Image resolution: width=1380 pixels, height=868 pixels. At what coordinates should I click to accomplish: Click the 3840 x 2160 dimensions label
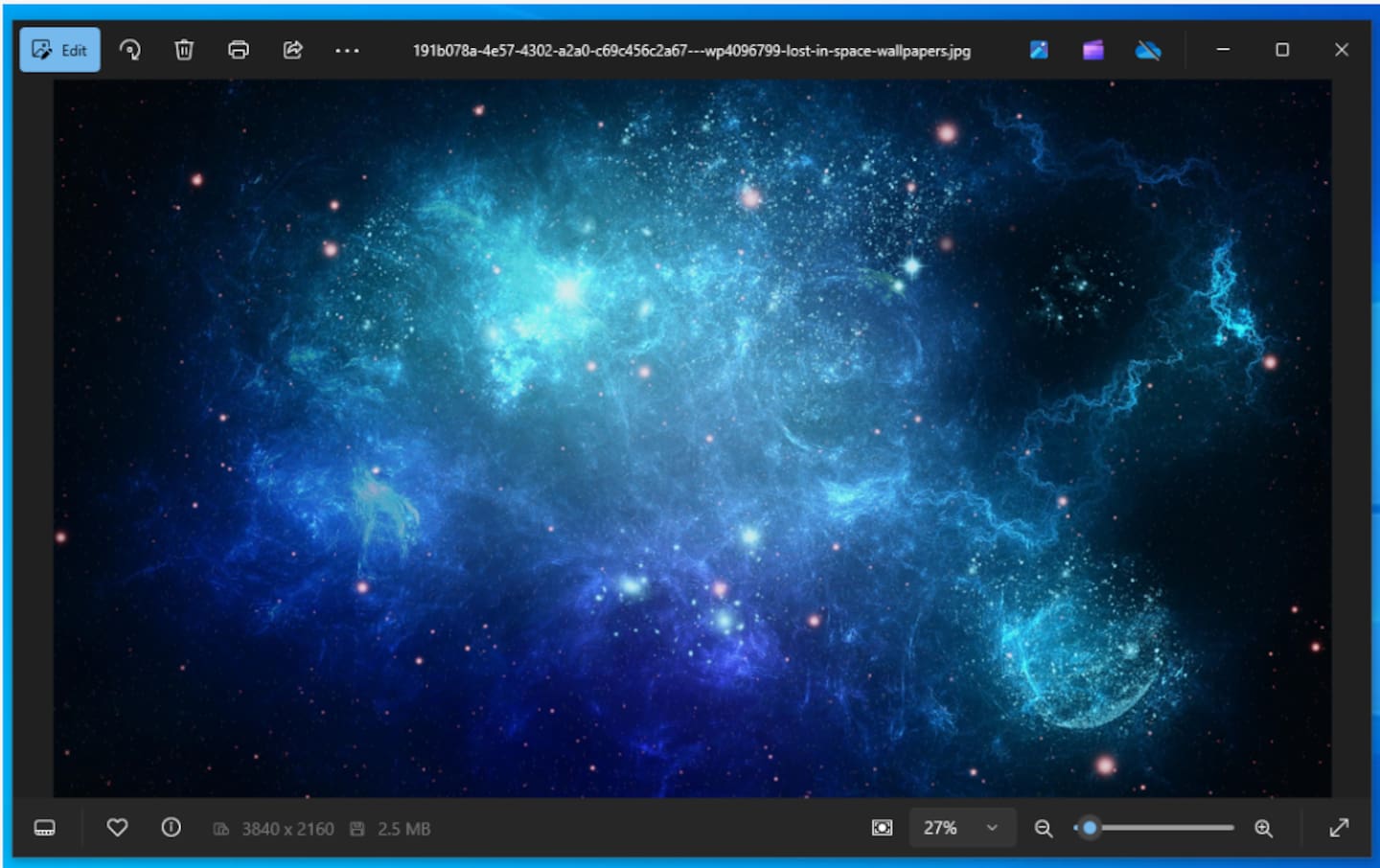287,829
